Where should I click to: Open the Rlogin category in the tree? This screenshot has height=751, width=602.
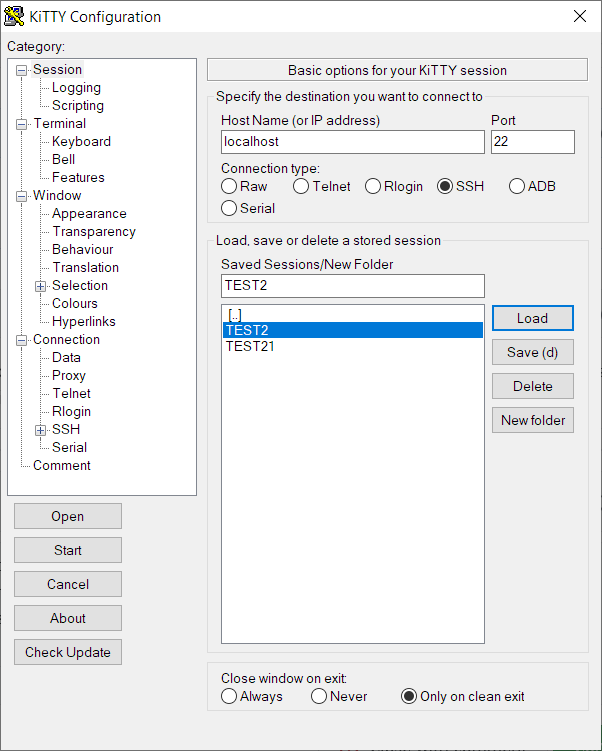[71, 411]
